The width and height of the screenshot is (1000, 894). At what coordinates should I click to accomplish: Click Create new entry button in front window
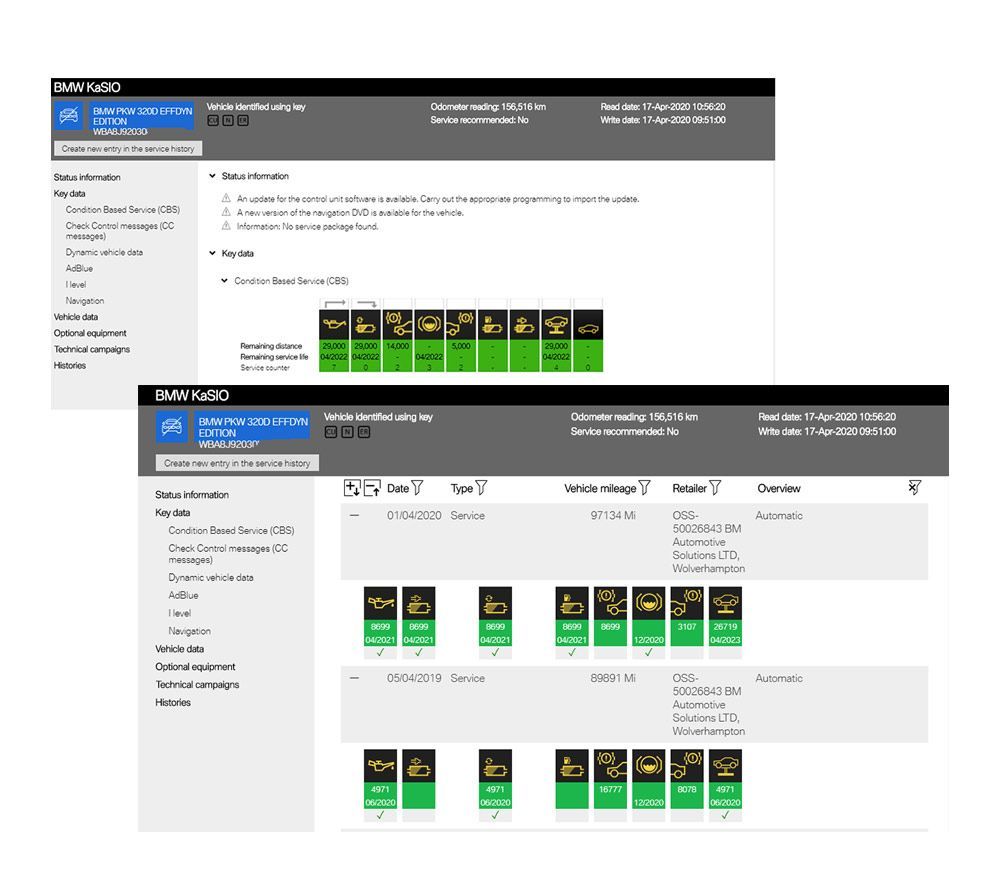[237, 463]
